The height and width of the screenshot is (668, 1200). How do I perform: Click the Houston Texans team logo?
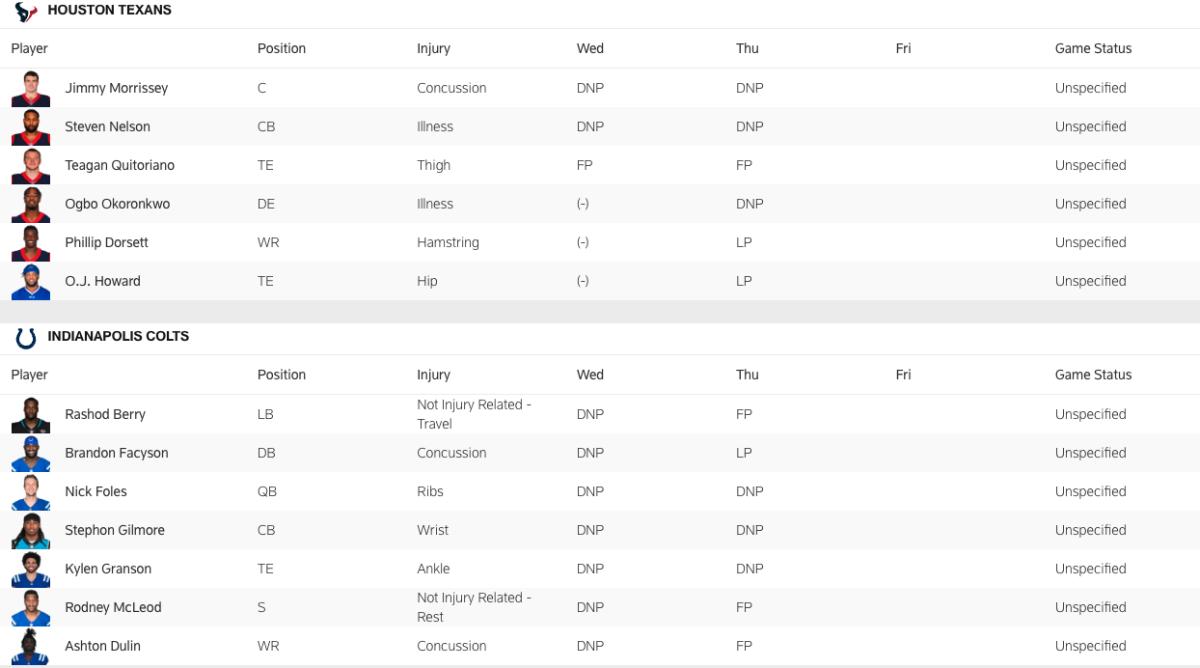click(x=26, y=11)
